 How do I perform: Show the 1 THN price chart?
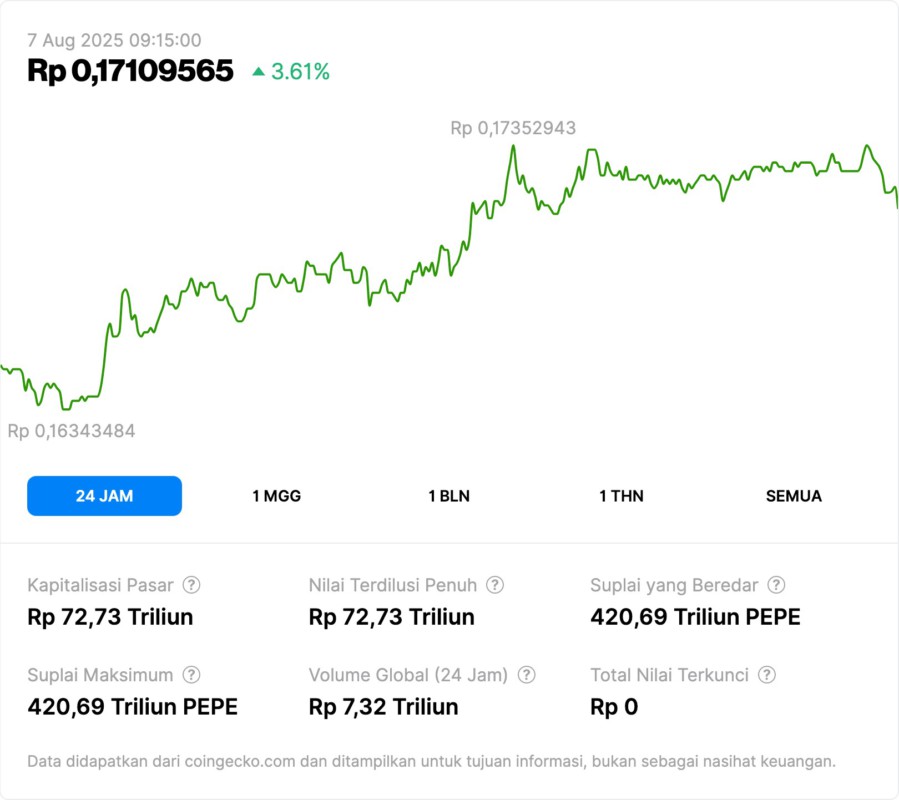[x=621, y=496]
